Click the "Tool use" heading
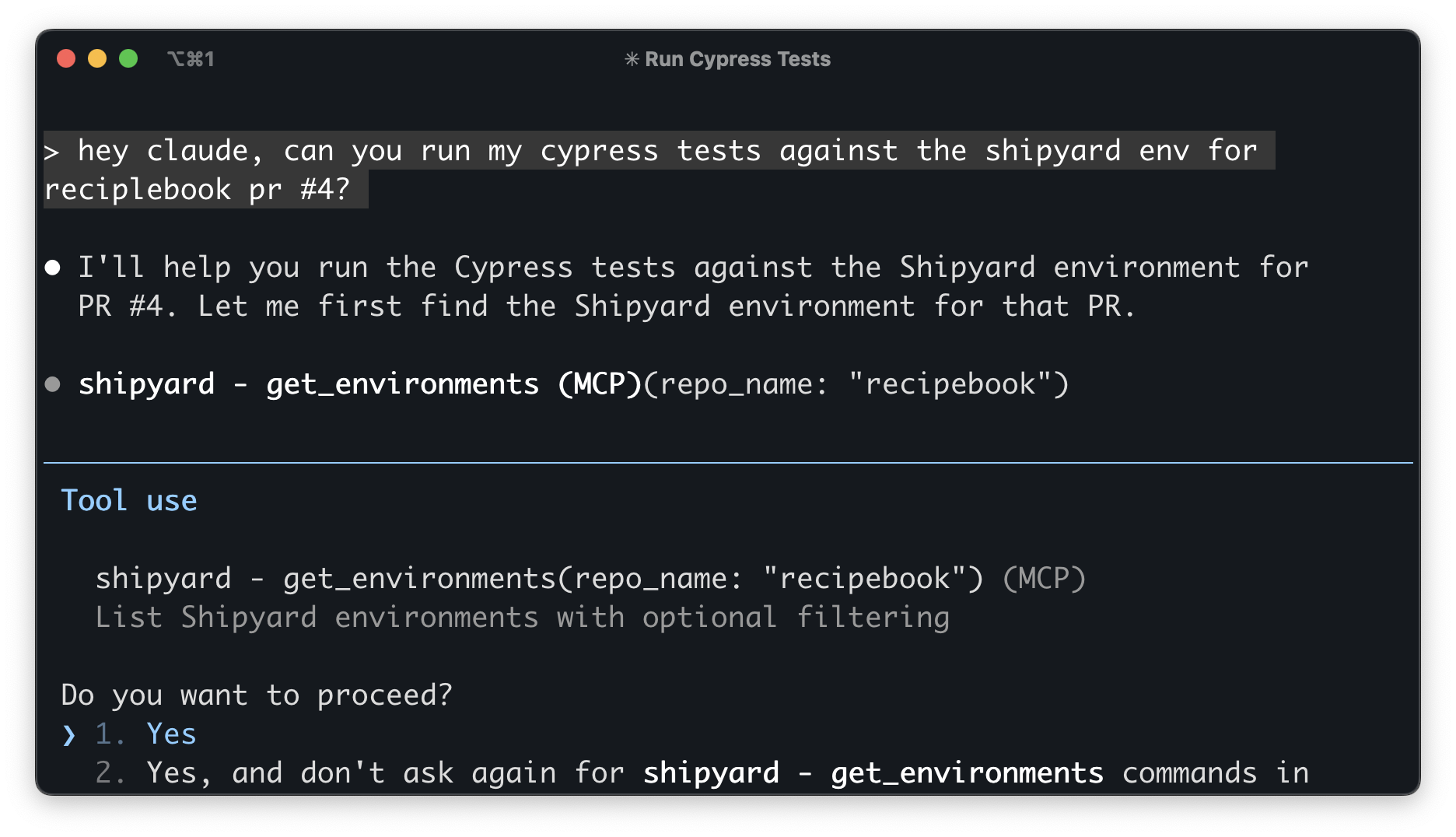 129,501
